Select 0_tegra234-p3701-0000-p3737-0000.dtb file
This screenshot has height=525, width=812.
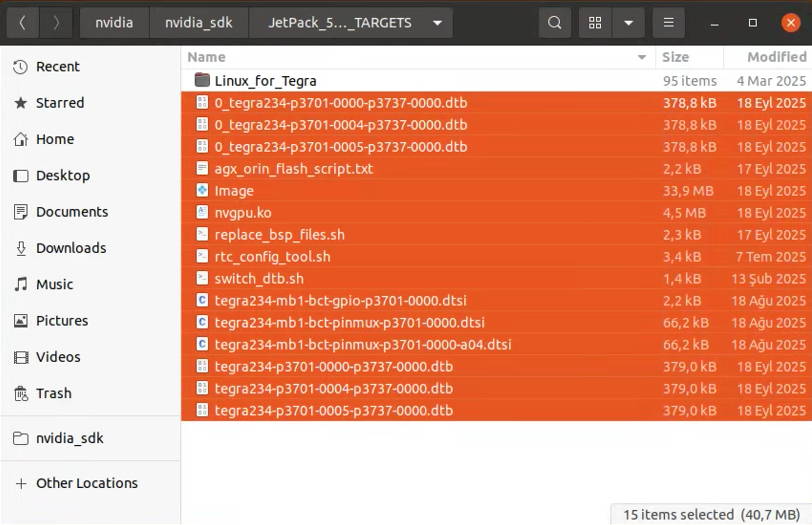497,103
